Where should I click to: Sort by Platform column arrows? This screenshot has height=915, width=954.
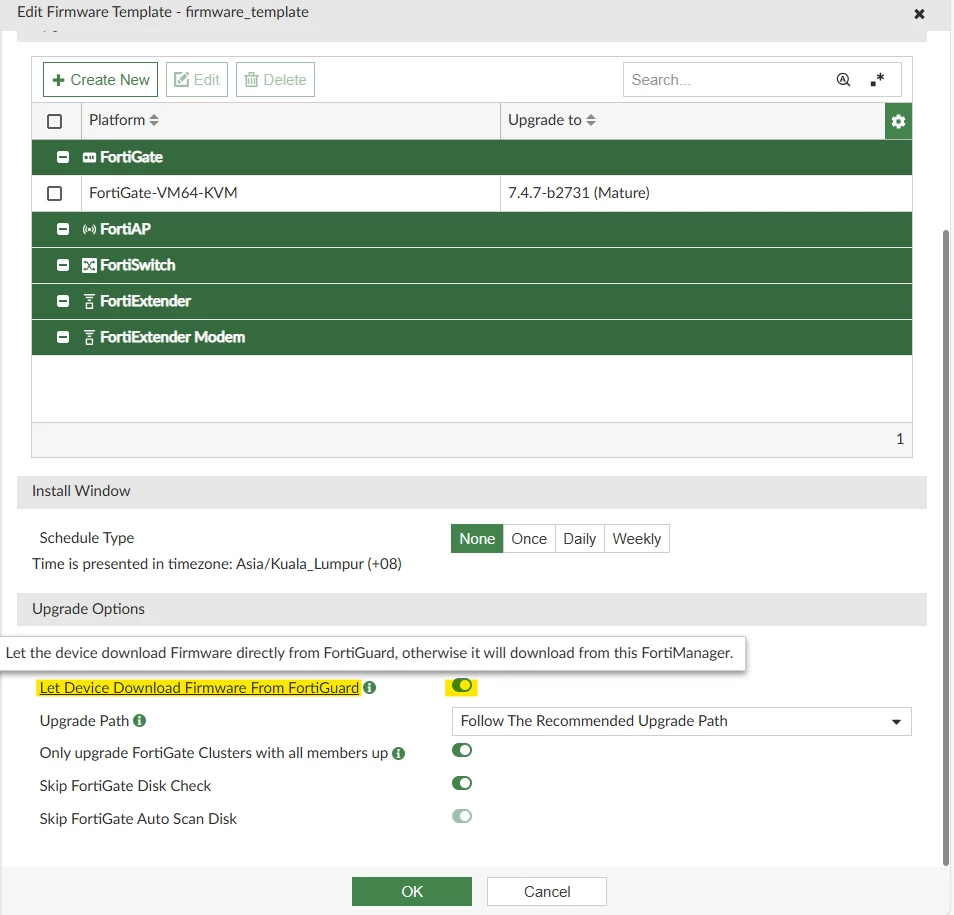(154, 120)
